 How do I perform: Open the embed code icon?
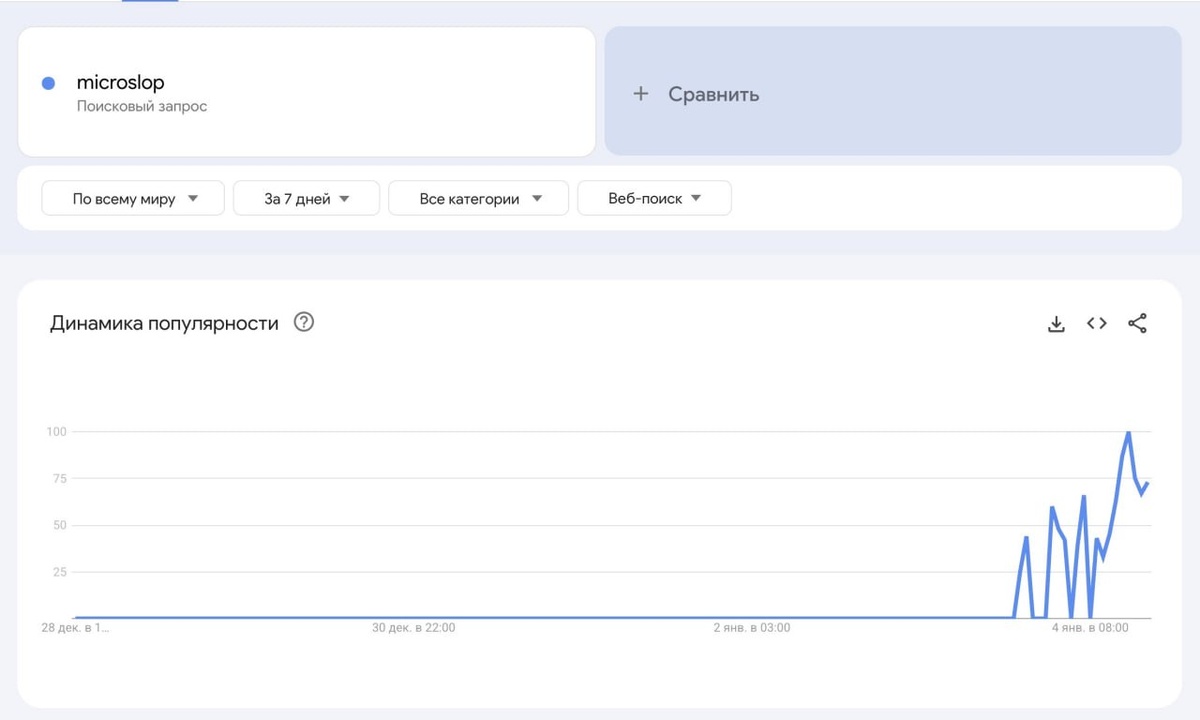coord(1097,323)
